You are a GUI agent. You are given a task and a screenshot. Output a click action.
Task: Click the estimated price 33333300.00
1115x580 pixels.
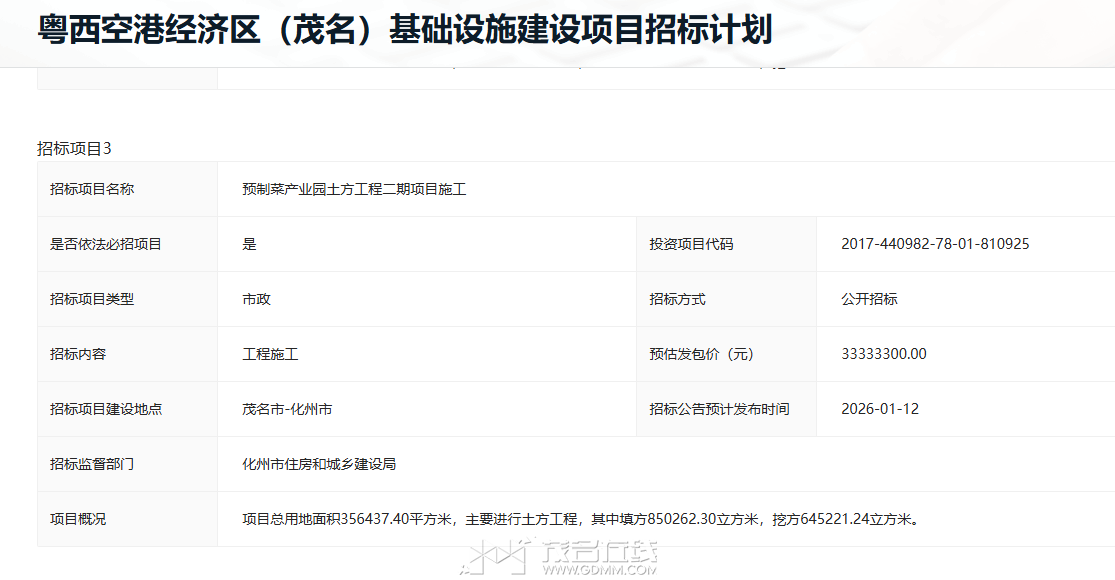pyautogui.click(x=884, y=354)
